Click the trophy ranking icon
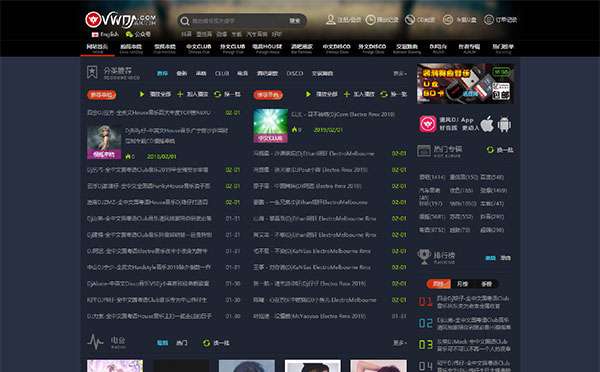 point(424,257)
